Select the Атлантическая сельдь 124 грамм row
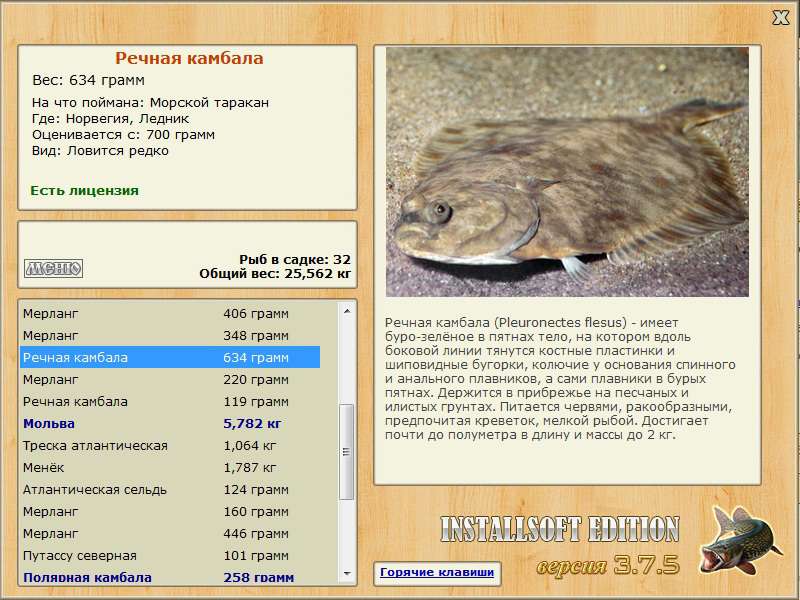Image resolution: width=800 pixels, height=600 pixels. tap(170, 489)
